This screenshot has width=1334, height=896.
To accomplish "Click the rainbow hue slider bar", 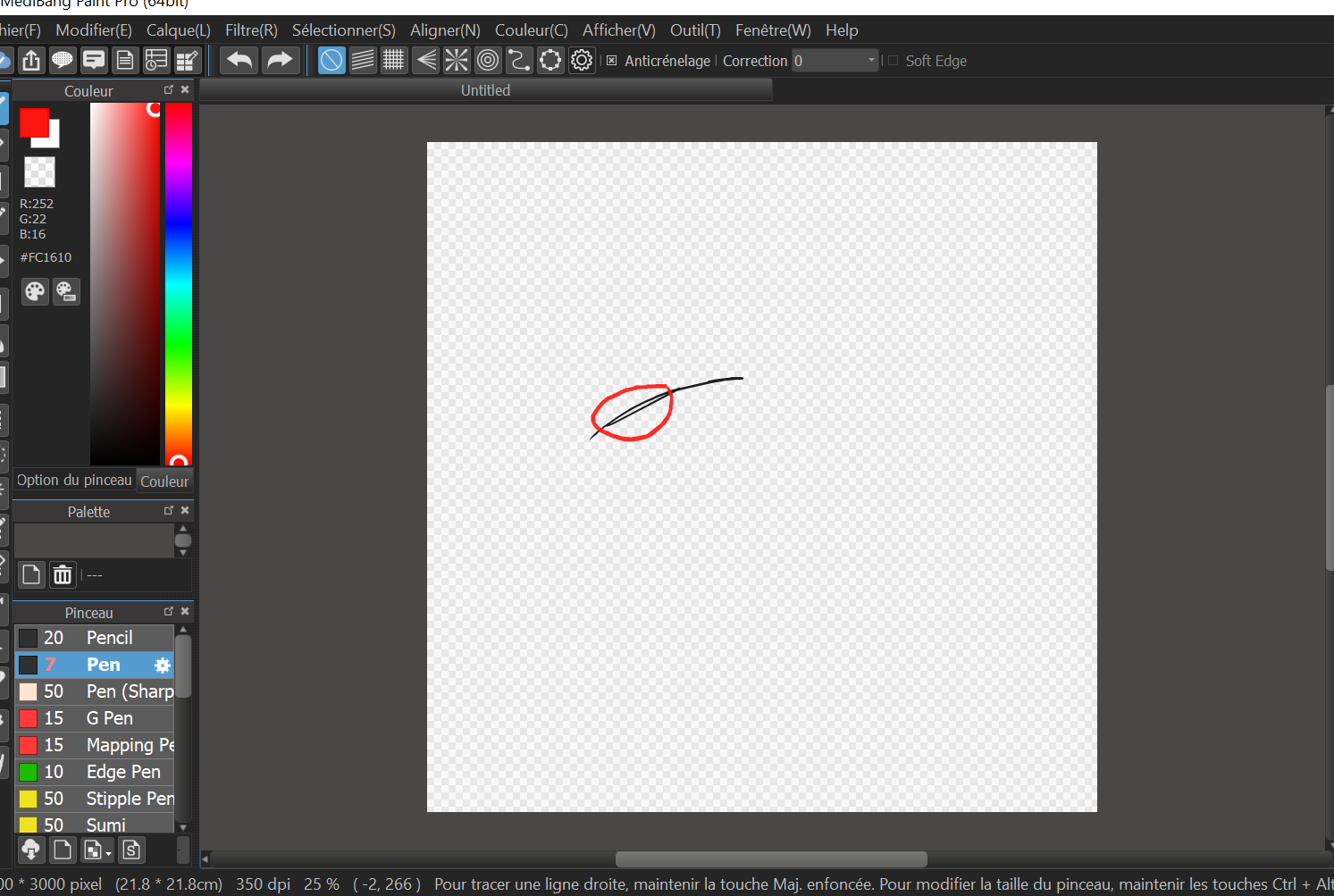I will [x=179, y=277].
